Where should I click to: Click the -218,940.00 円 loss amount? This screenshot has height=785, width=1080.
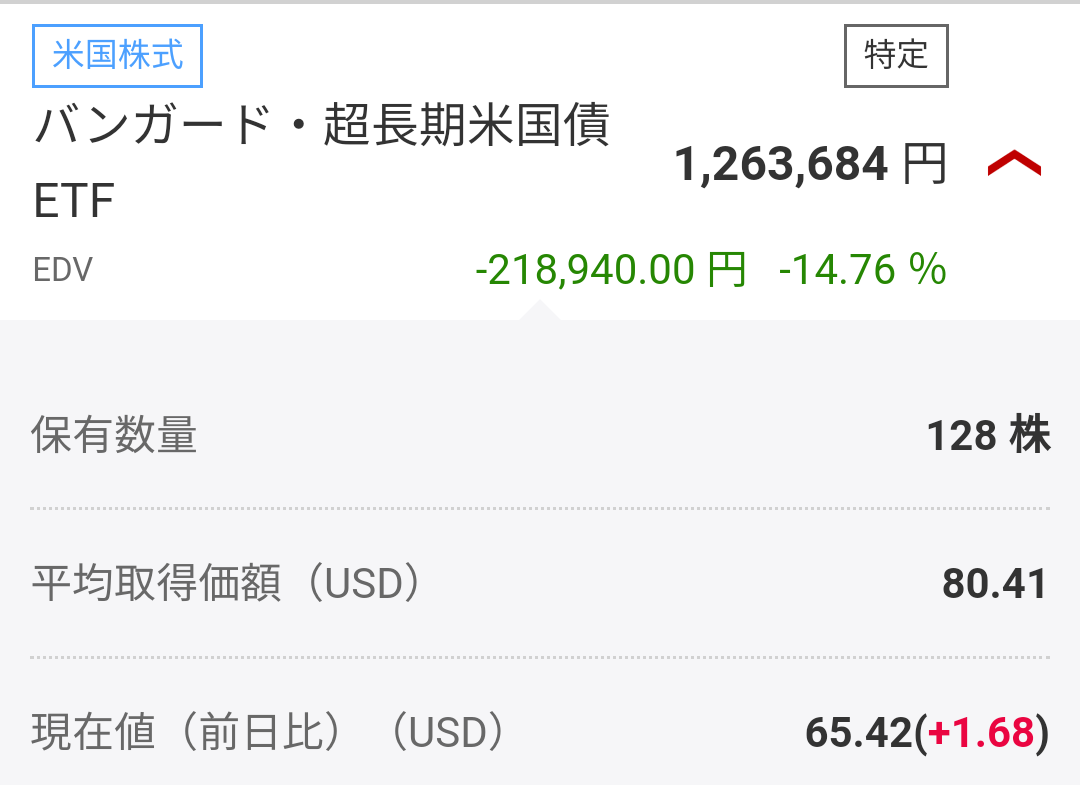[610, 270]
